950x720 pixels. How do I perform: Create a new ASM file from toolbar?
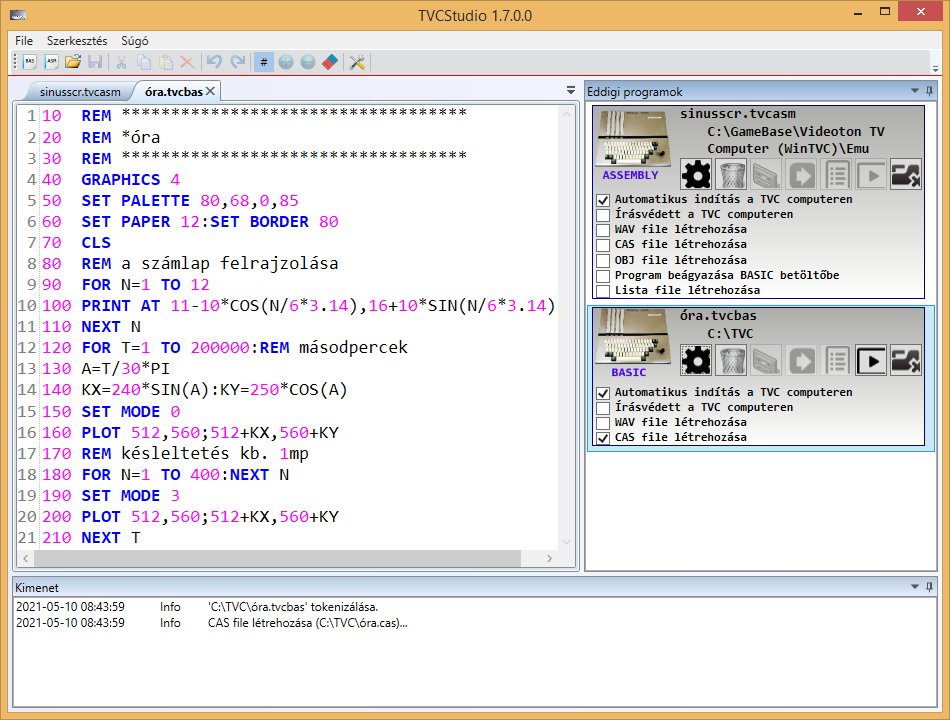[x=50, y=62]
